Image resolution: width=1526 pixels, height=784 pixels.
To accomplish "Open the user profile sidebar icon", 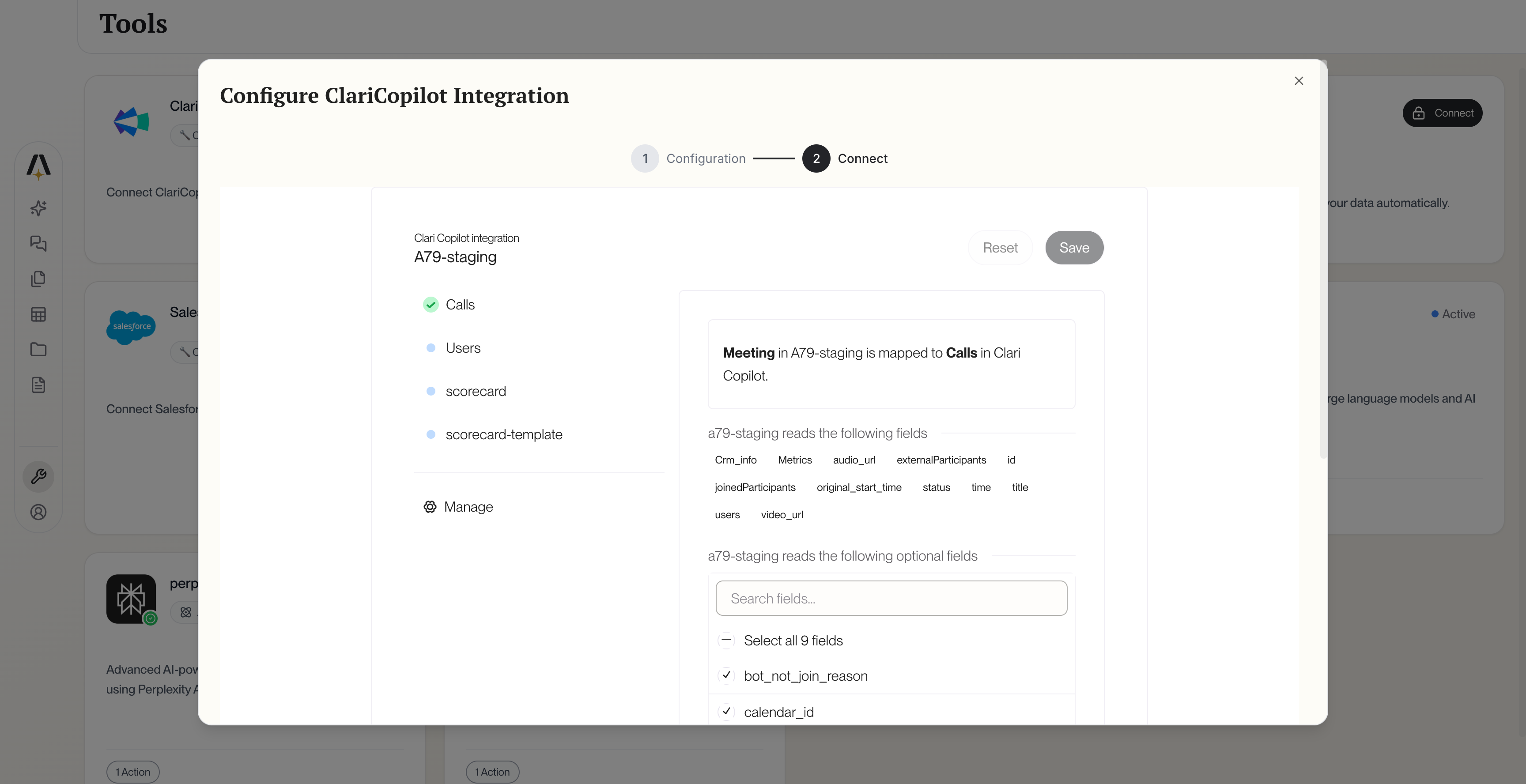I will pos(38,512).
